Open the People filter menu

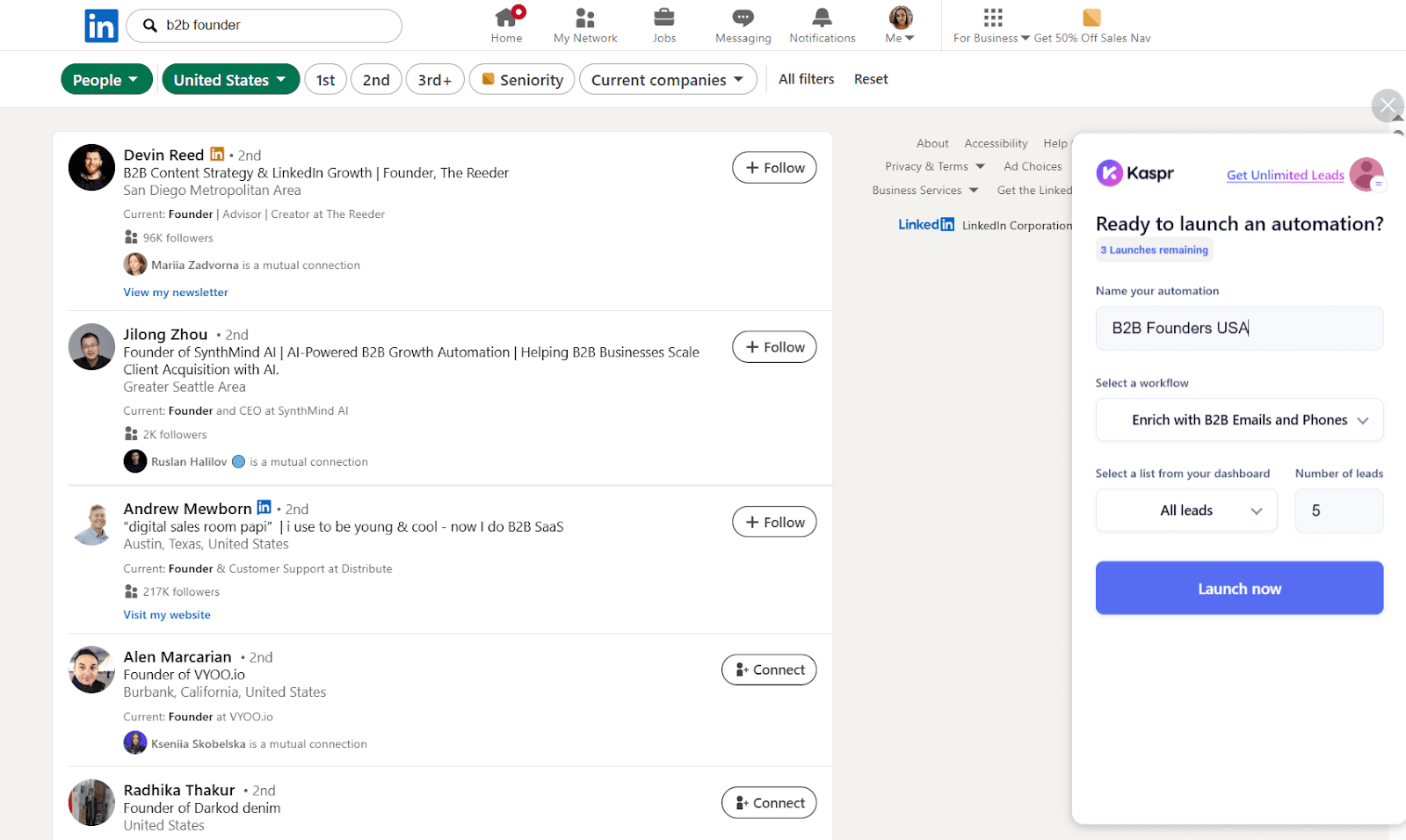105,80
